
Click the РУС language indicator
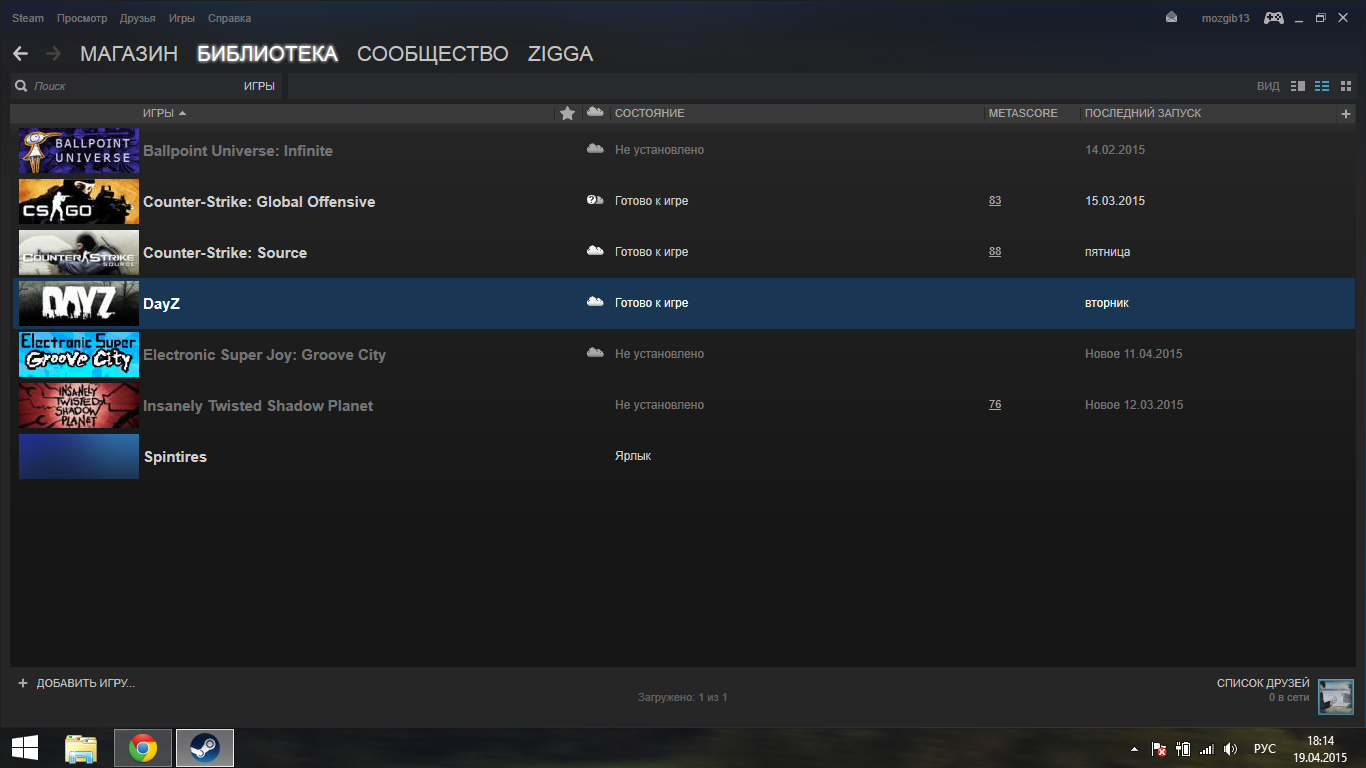(x=1265, y=748)
